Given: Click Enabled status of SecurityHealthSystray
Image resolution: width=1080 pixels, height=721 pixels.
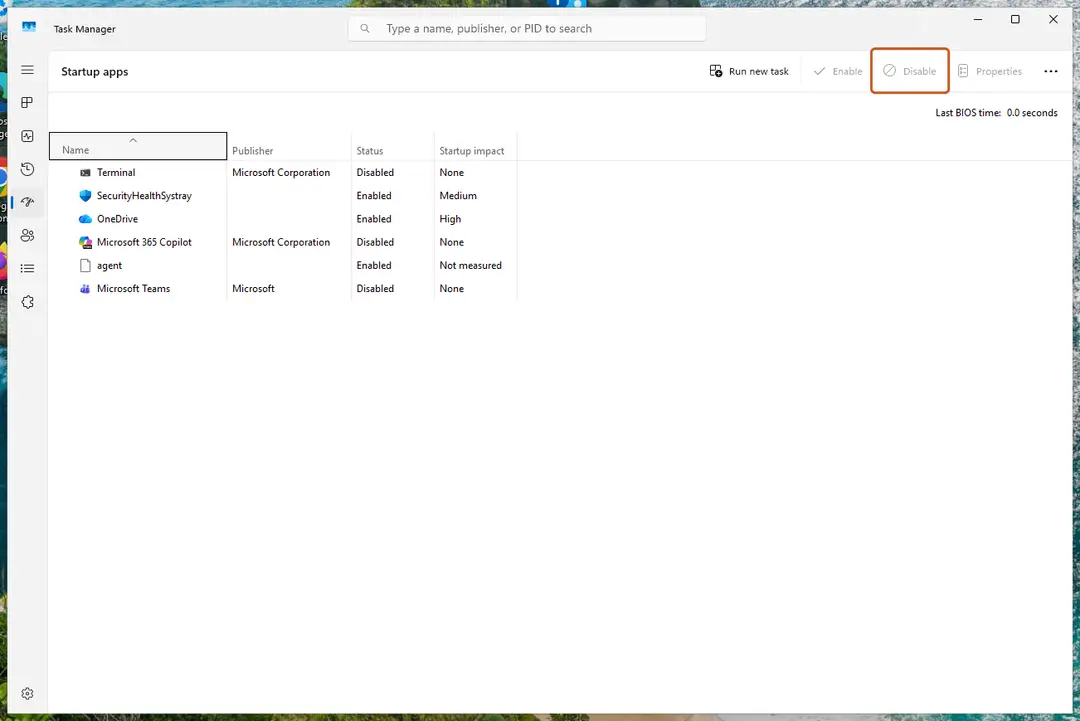Looking at the screenshot, I should click(374, 196).
